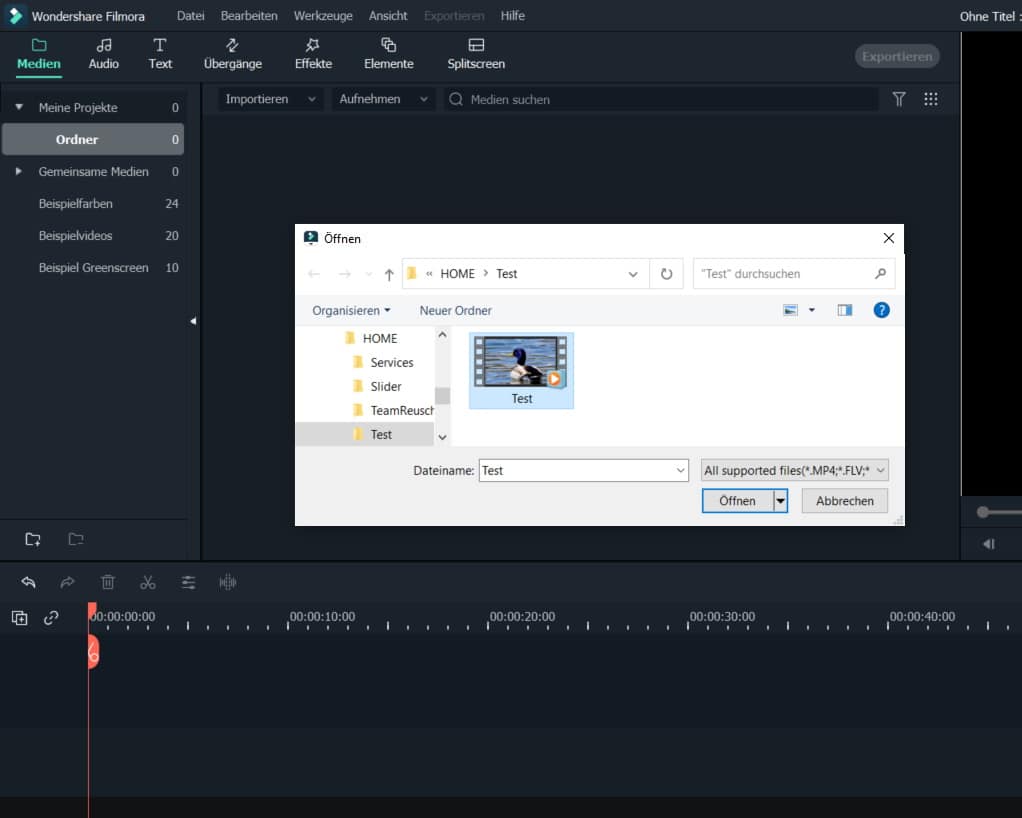Open the grid view options icon
The height and width of the screenshot is (818, 1022).
[931, 99]
